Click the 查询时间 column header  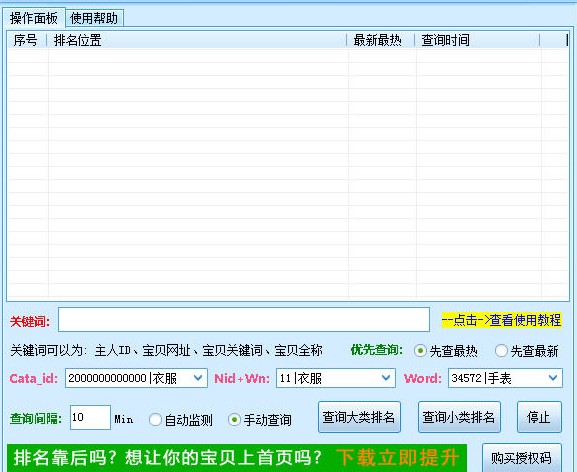tap(477, 40)
